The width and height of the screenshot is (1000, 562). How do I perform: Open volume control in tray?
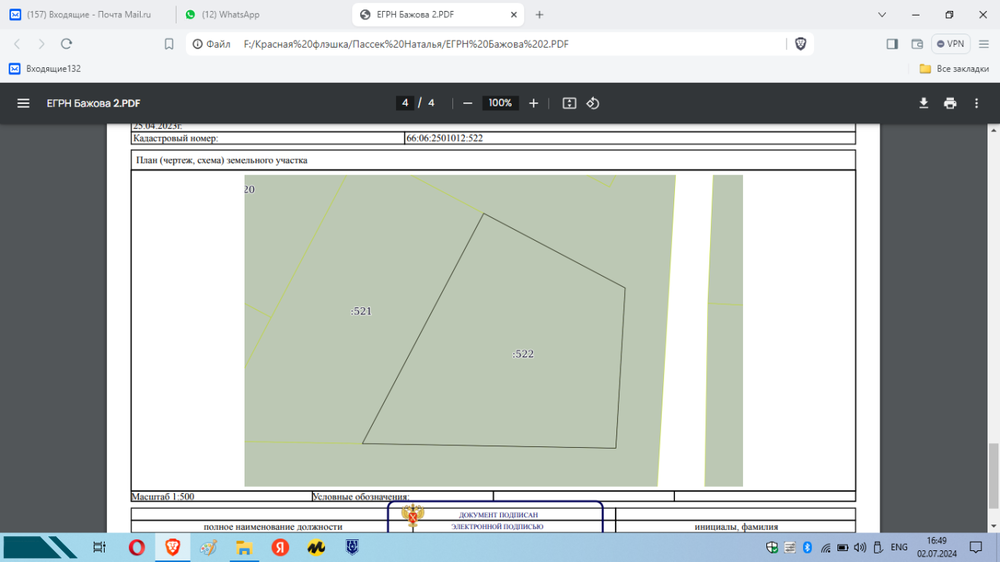(x=860, y=547)
